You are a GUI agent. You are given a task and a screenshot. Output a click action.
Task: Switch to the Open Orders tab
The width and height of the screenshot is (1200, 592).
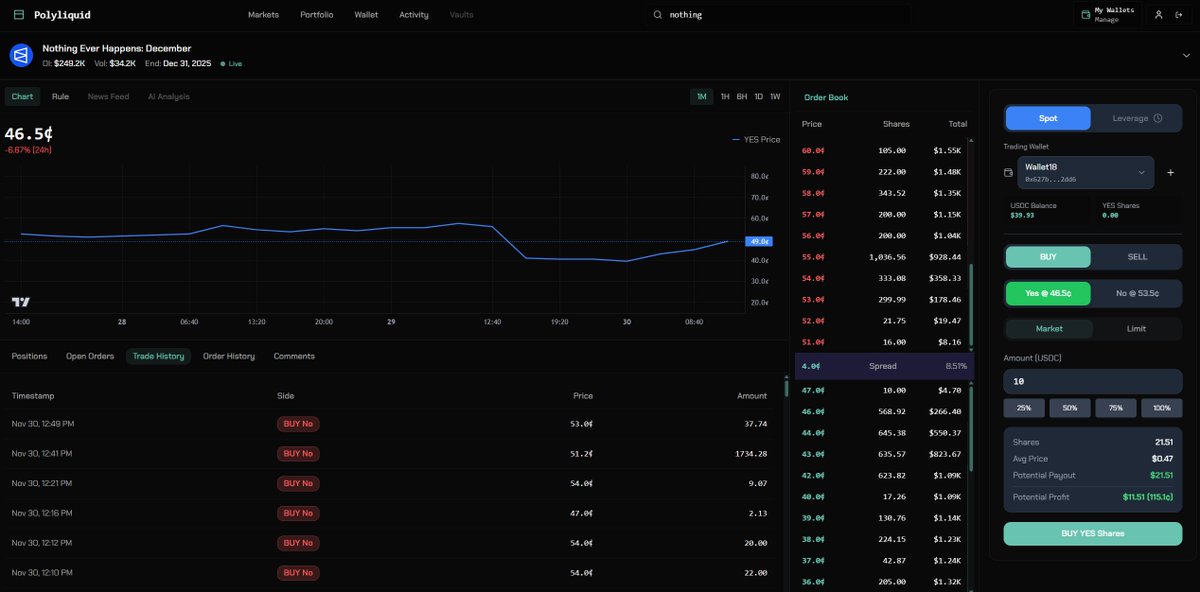(x=90, y=356)
